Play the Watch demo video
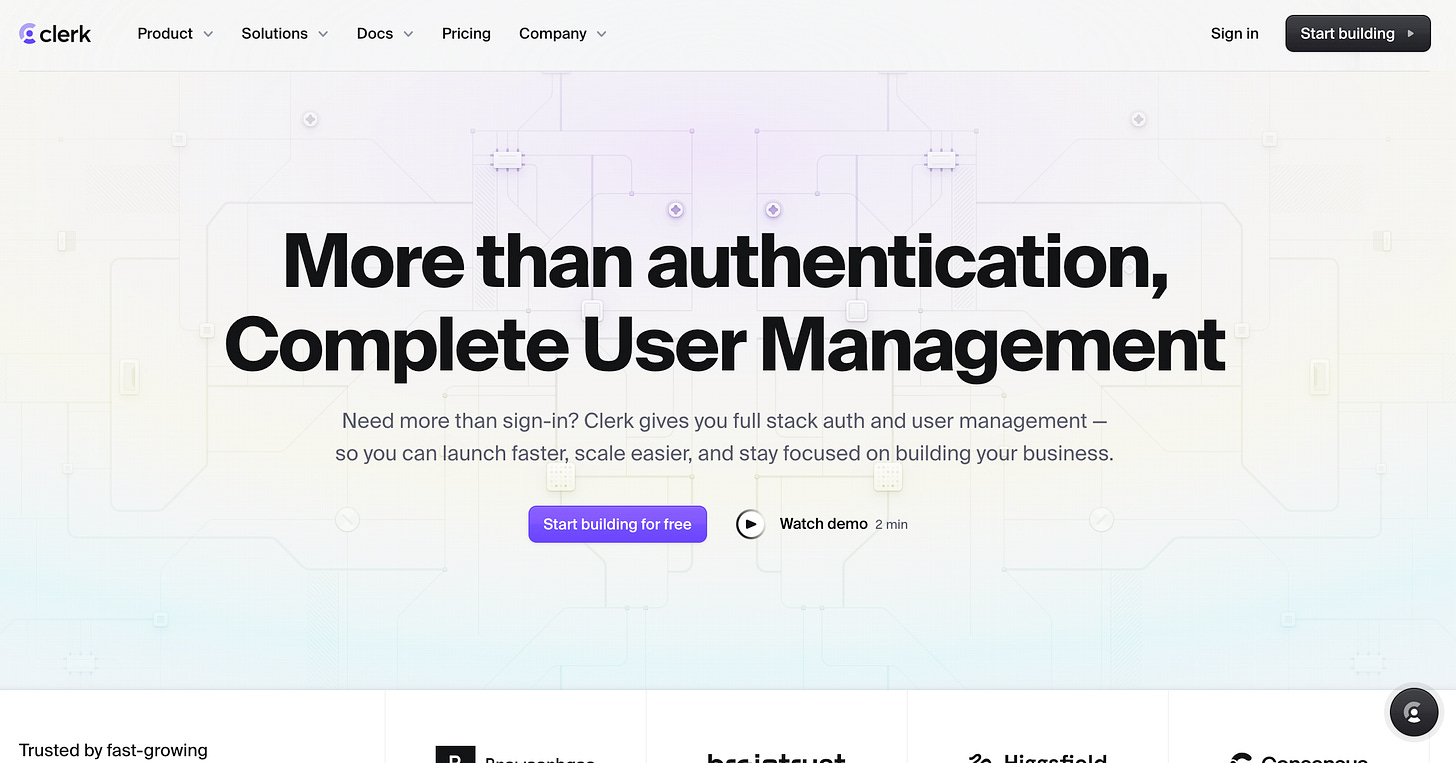1456x763 pixels. 822,524
